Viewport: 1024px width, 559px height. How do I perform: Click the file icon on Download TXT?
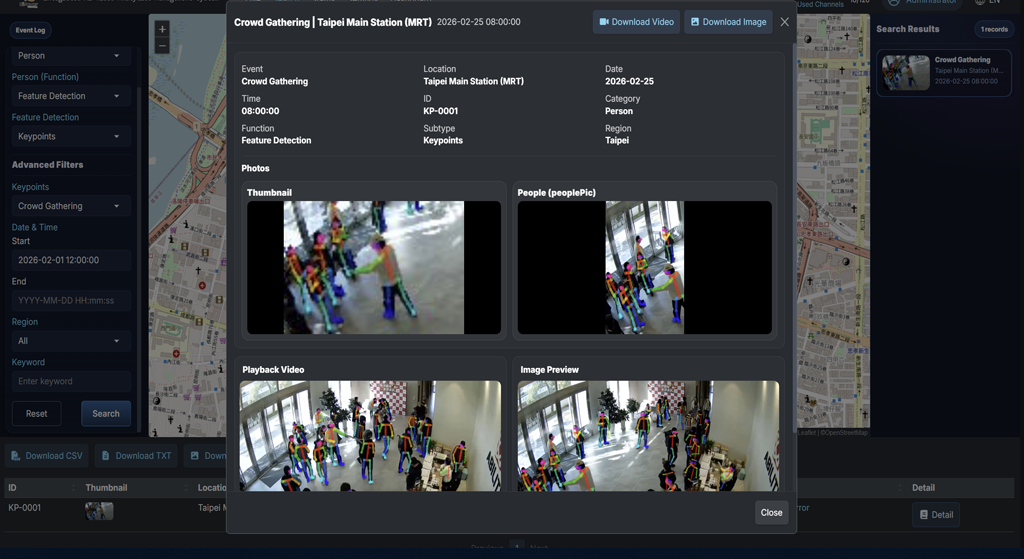click(x=106, y=456)
